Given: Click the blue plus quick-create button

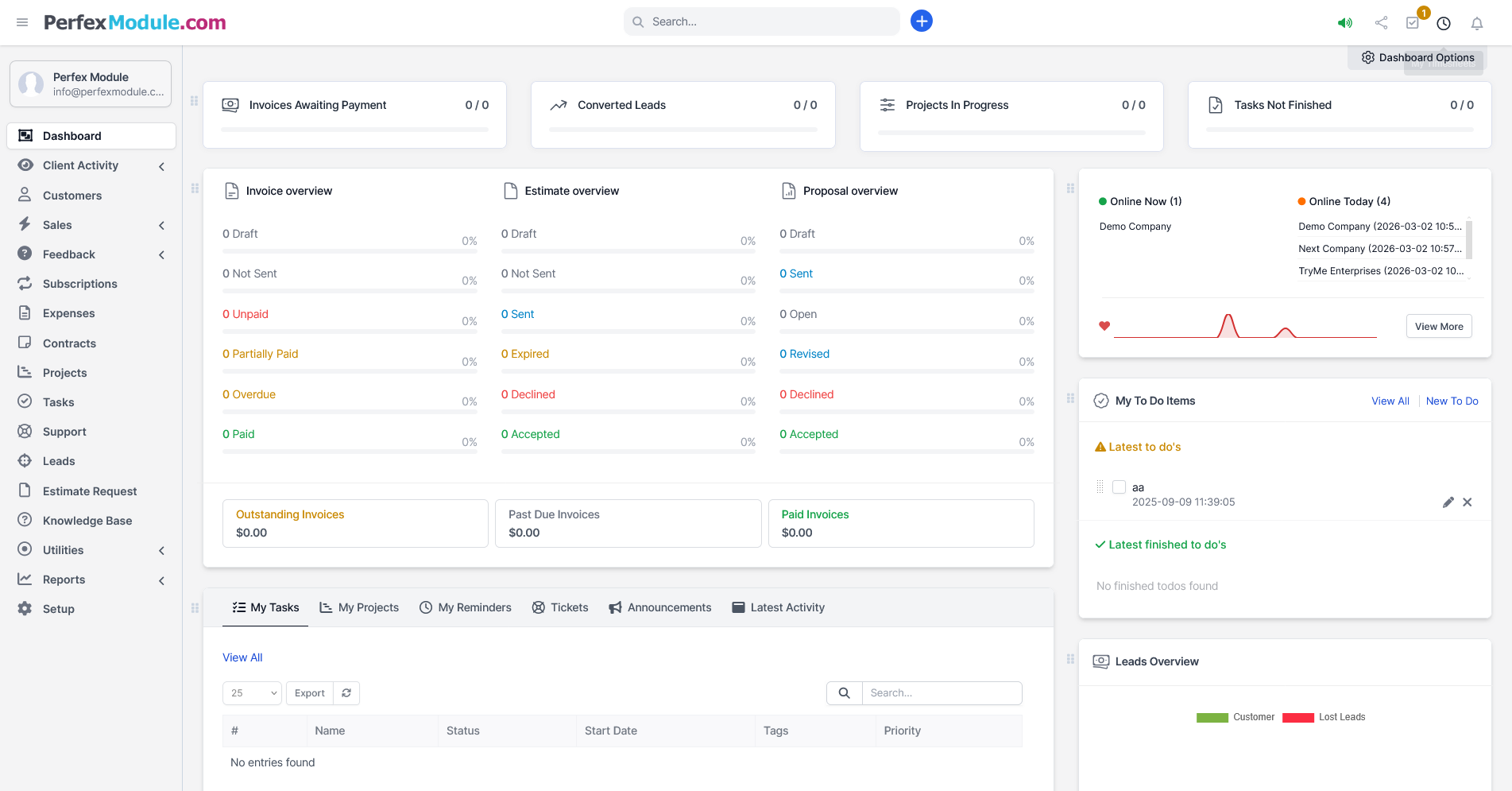Looking at the screenshot, I should pos(921,21).
